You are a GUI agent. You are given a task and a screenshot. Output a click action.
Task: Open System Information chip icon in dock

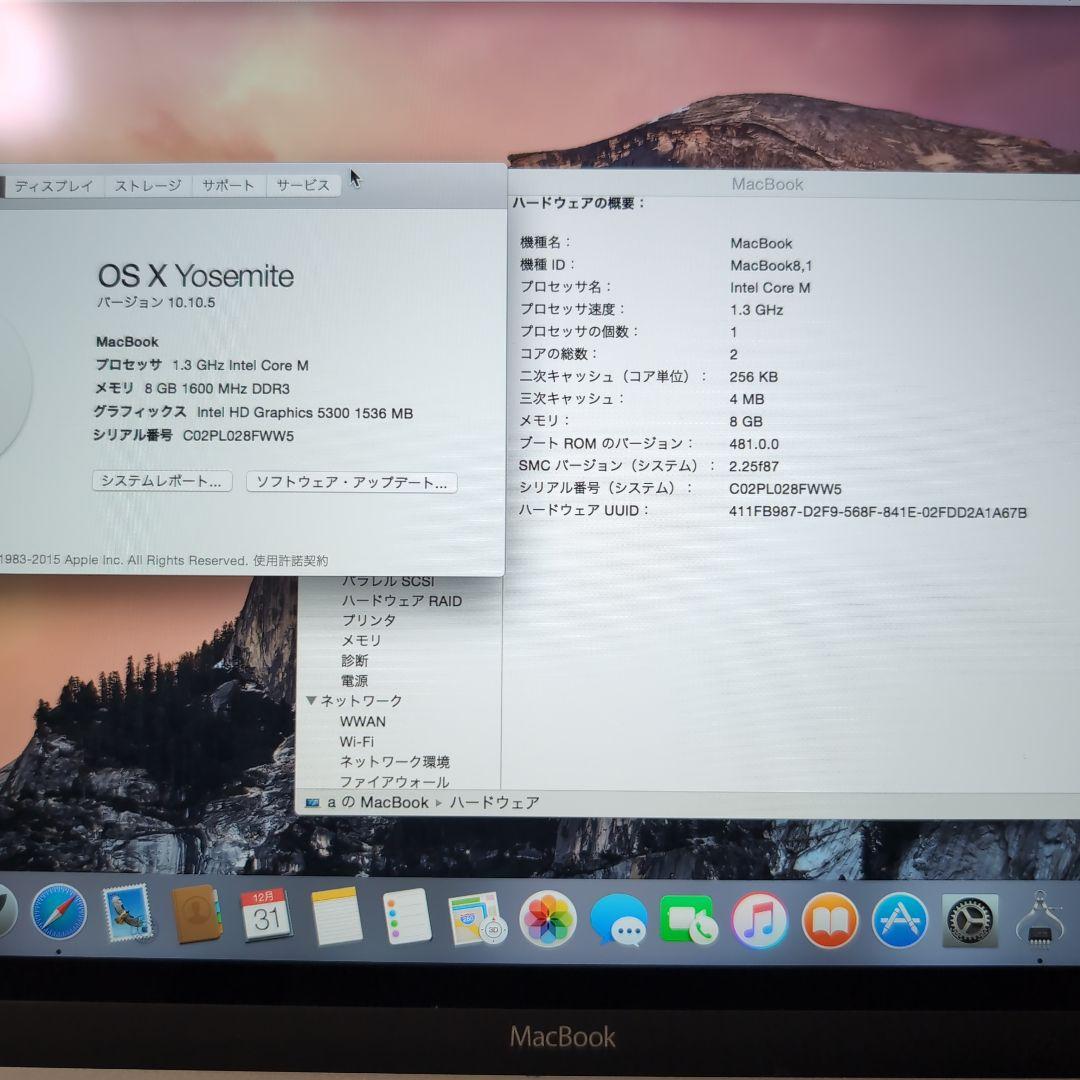pos(1040,918)
